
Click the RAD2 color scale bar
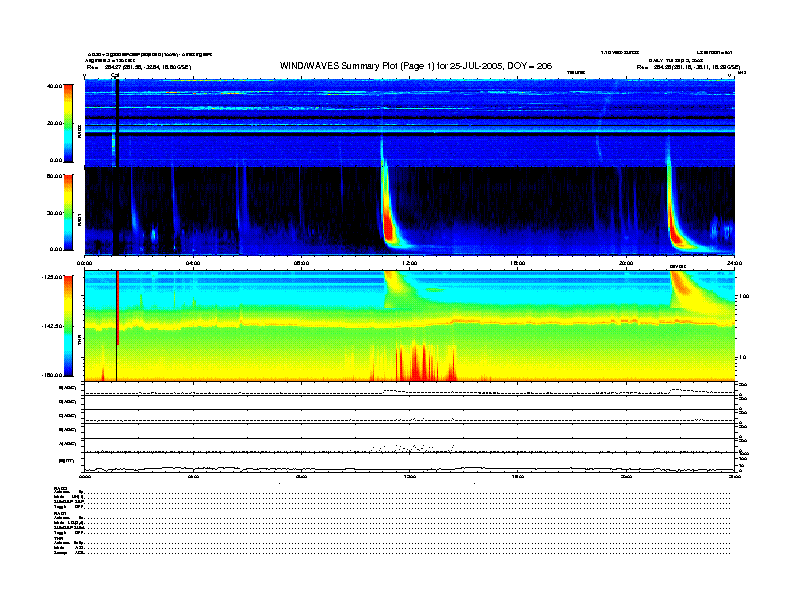point(68,123)
